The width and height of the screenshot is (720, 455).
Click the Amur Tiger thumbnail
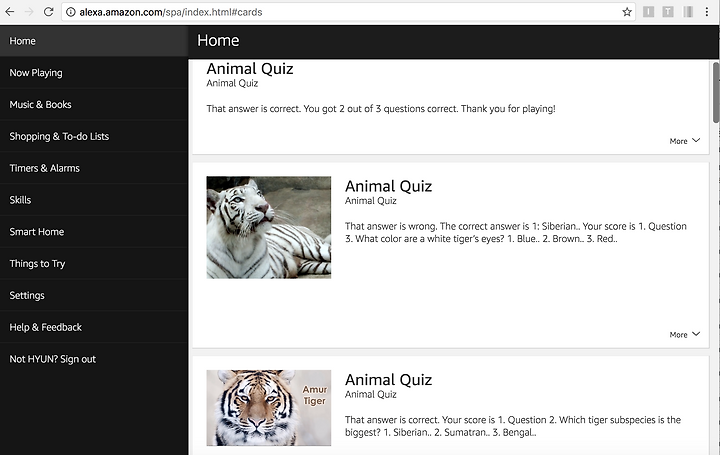[x=269, y=408]
